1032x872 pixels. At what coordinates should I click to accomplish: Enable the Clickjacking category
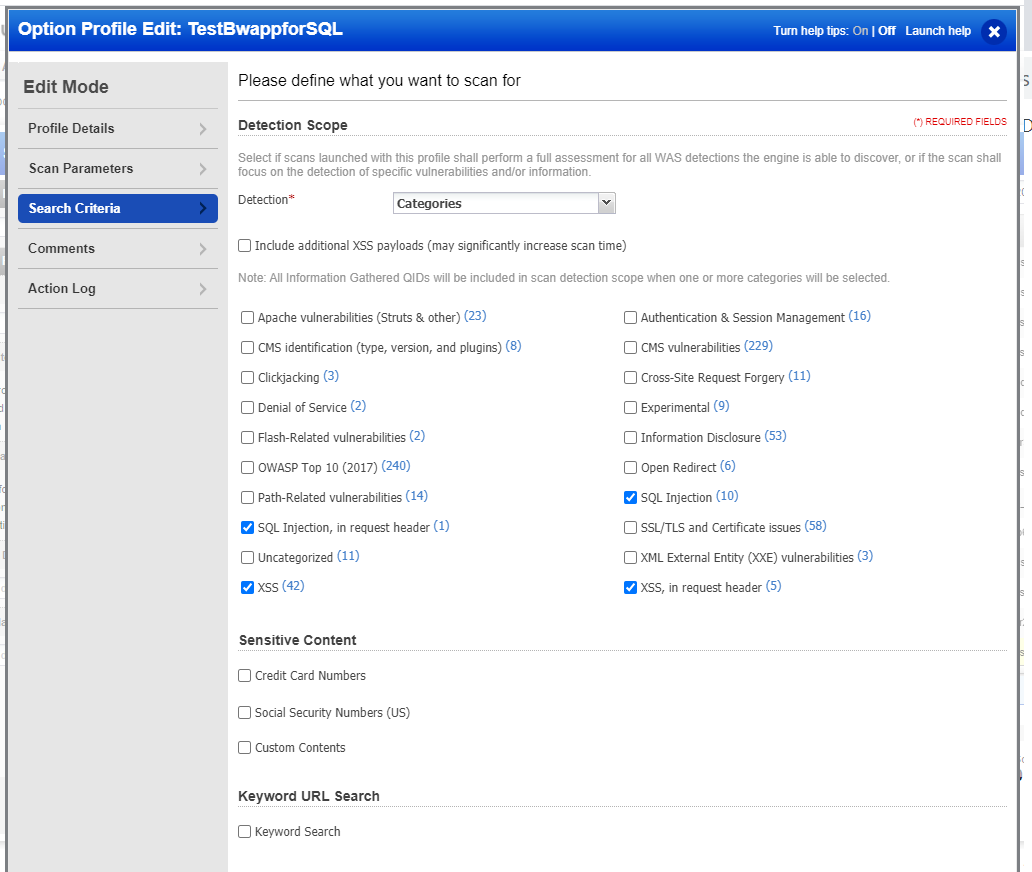pos(247,378)
